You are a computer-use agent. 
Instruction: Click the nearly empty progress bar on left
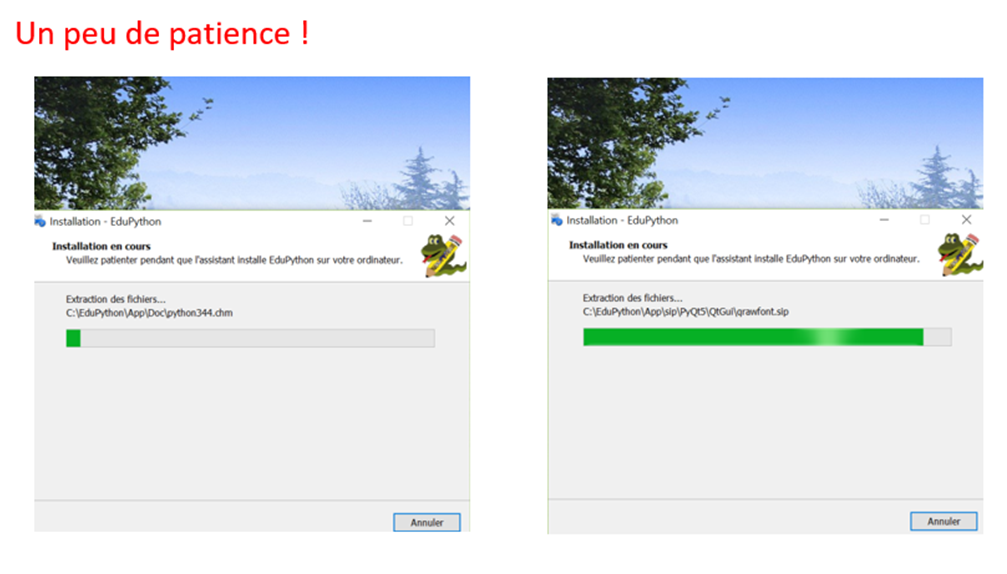click(250, 339)
